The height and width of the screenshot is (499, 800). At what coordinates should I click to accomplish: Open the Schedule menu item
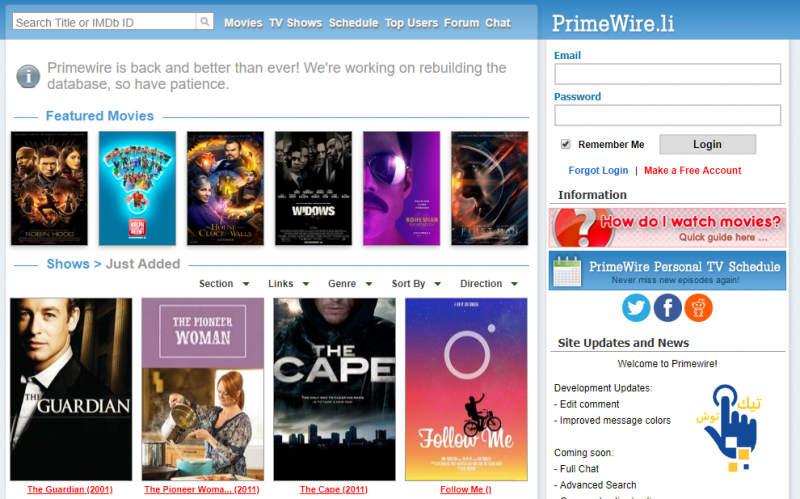(x=354, y=23)
